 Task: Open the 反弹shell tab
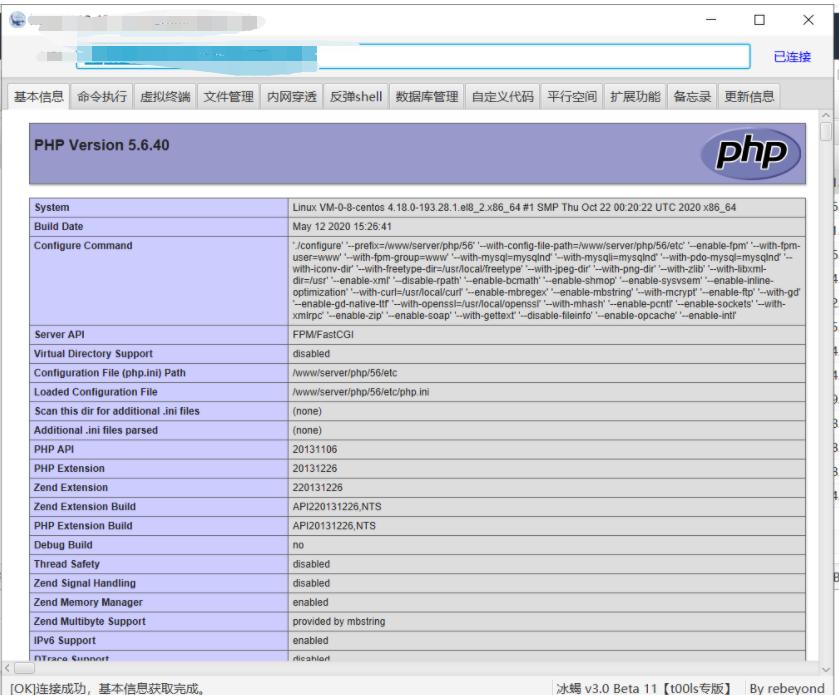click(x=356, y=96)
